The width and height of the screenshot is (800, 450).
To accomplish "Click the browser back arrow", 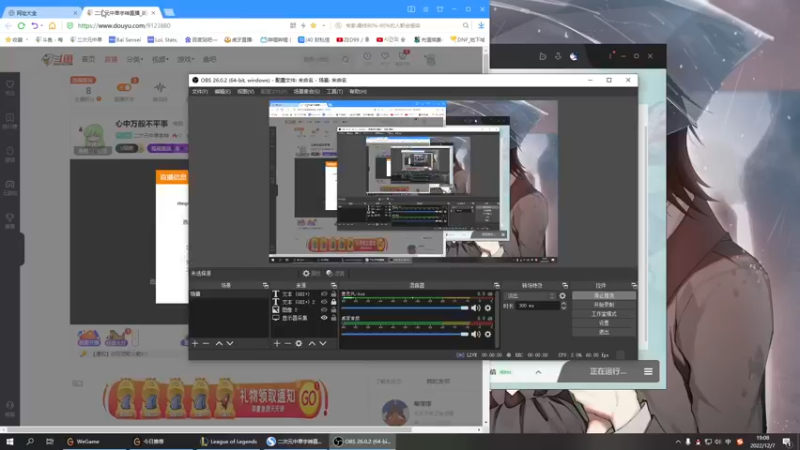I will point(8,26).
